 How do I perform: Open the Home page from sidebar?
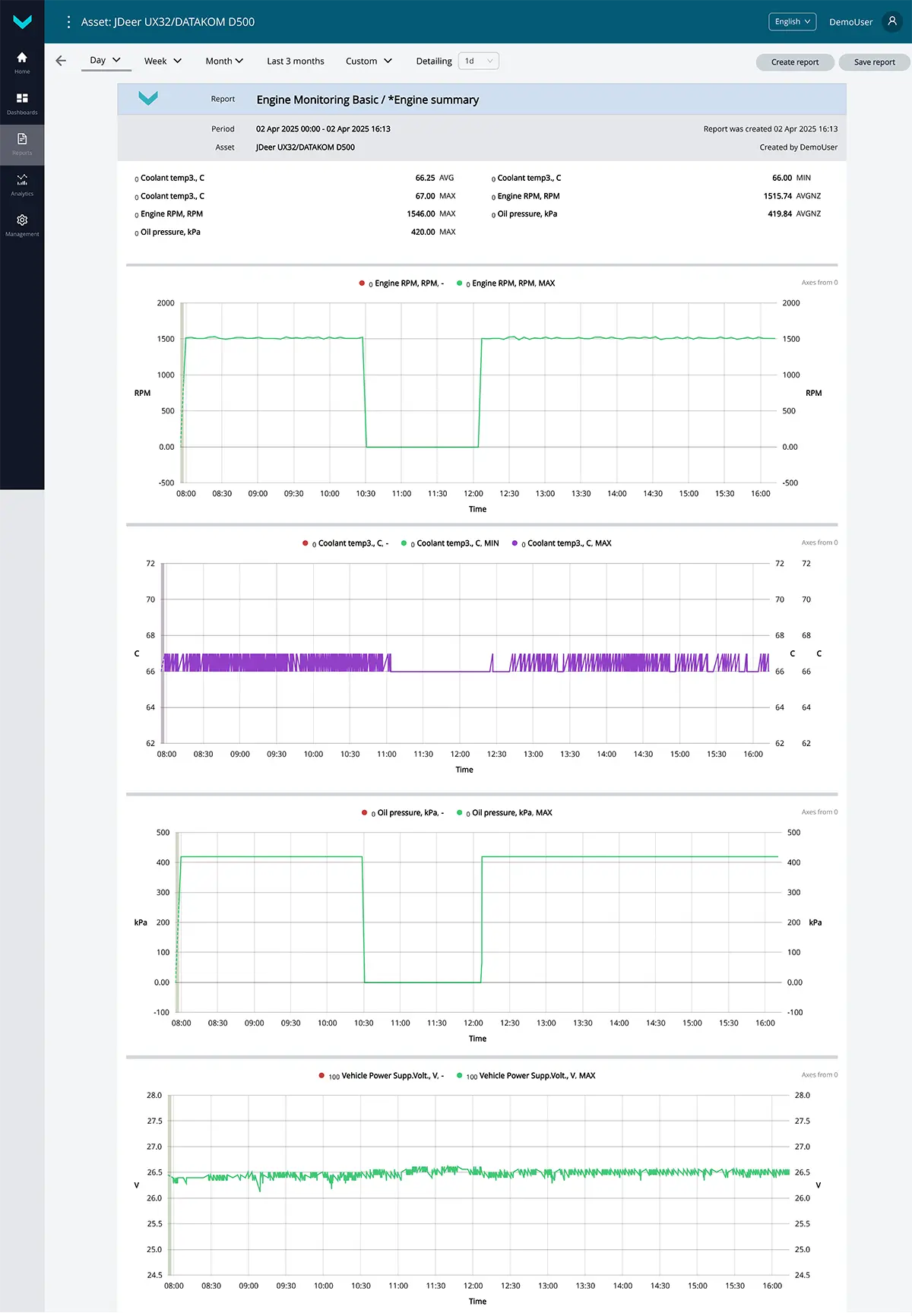click(22, 62)
